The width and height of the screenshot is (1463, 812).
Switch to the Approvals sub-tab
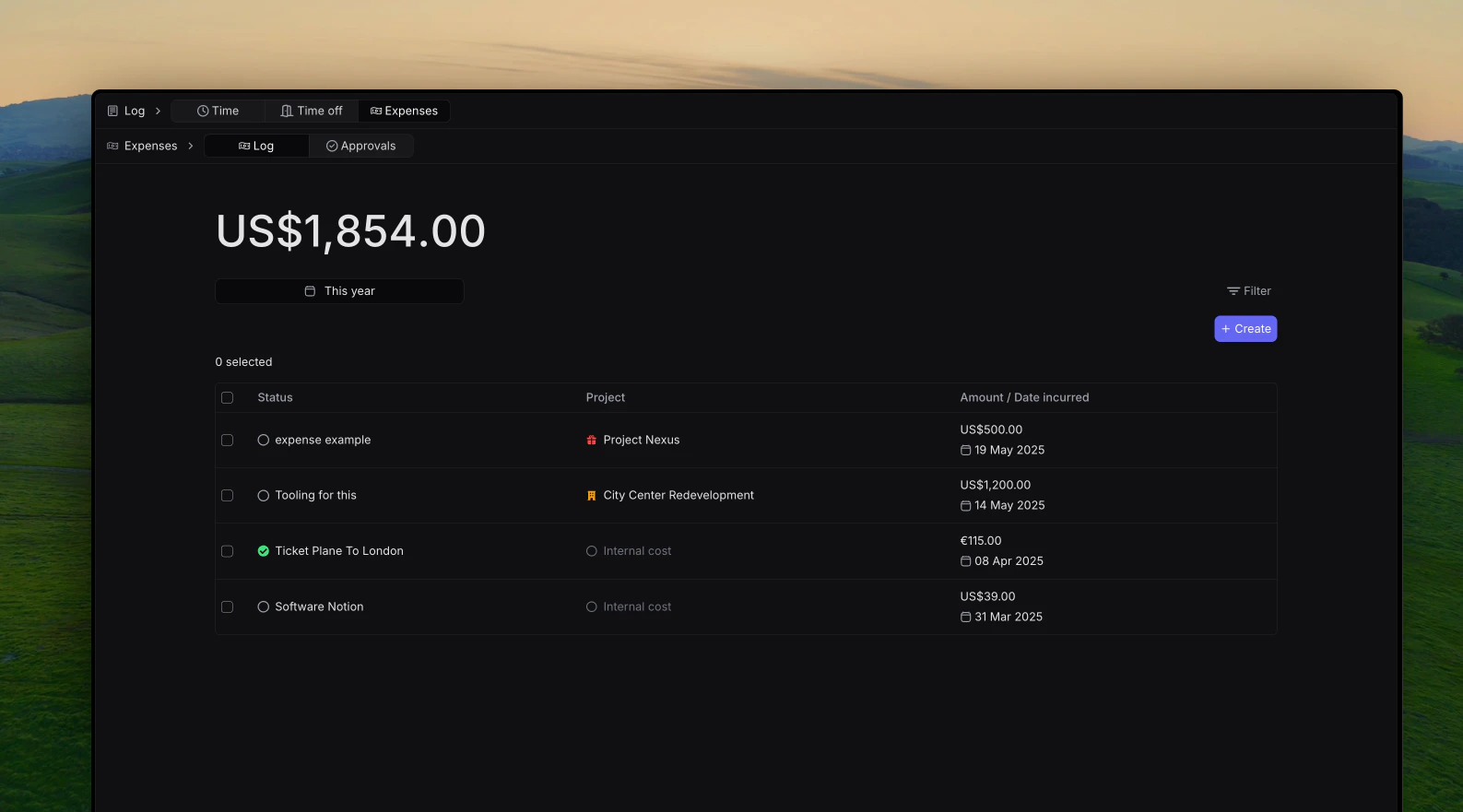coord(360,146)
